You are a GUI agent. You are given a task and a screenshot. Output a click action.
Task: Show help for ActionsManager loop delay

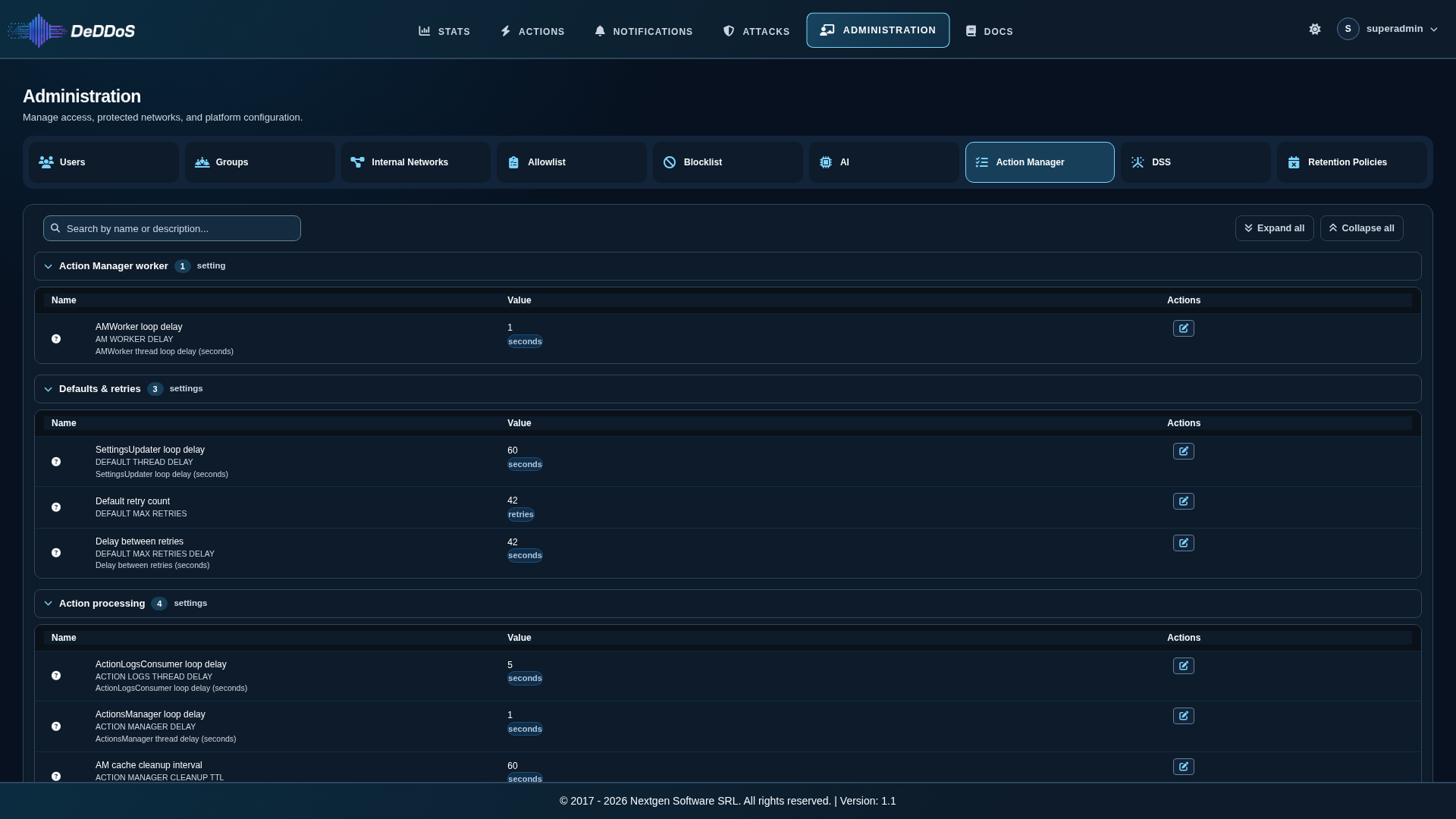pyautogui.click(x=56, y=726)
